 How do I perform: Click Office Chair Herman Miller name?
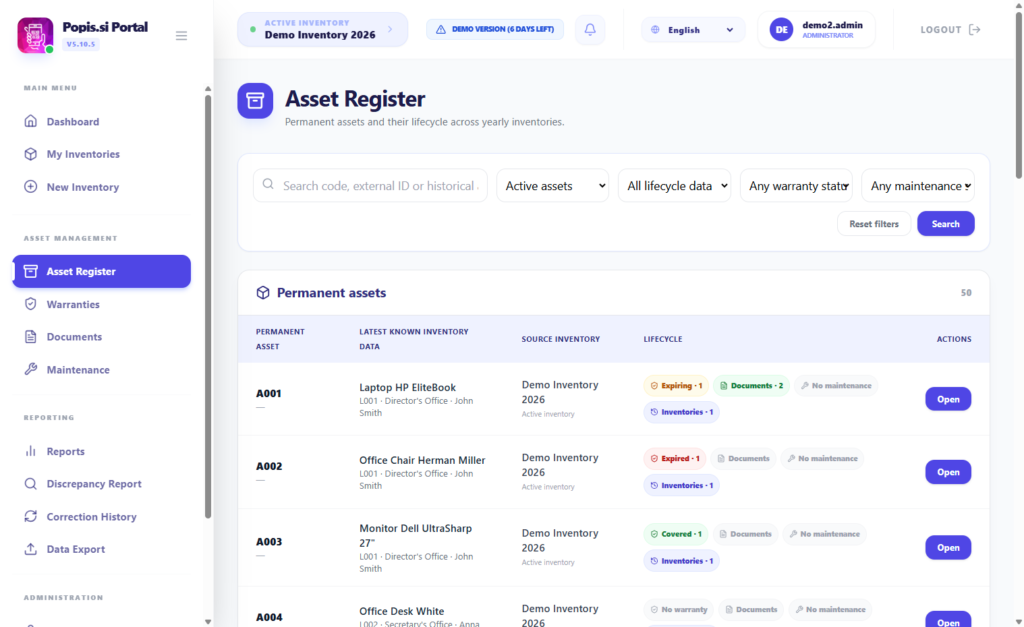[x=422, y=460]
